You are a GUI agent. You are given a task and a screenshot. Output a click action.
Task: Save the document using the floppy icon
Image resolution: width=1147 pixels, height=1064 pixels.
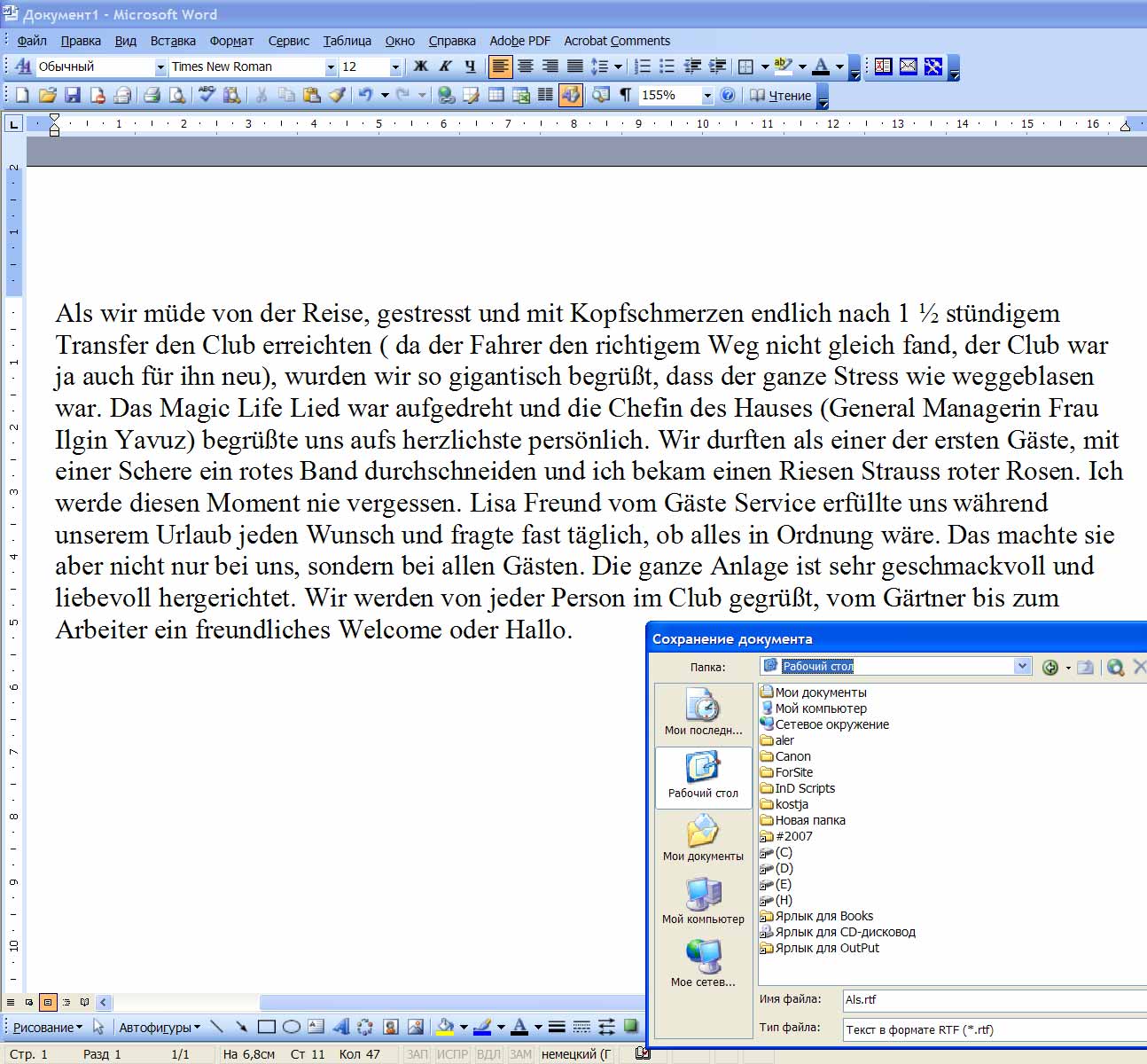tap(73, 95)
